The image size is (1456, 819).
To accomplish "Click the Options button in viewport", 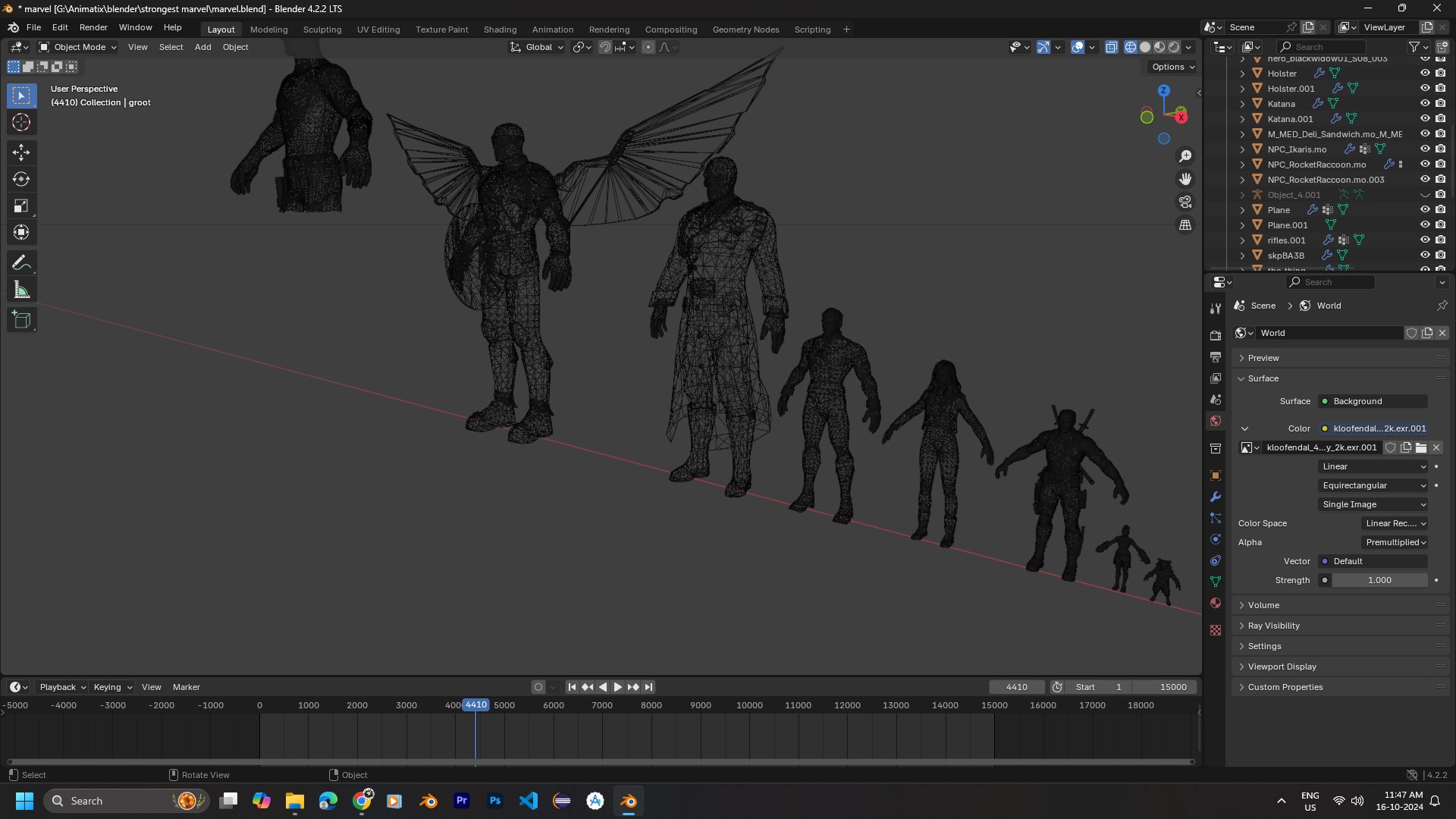I will [x=1173, y=67].
